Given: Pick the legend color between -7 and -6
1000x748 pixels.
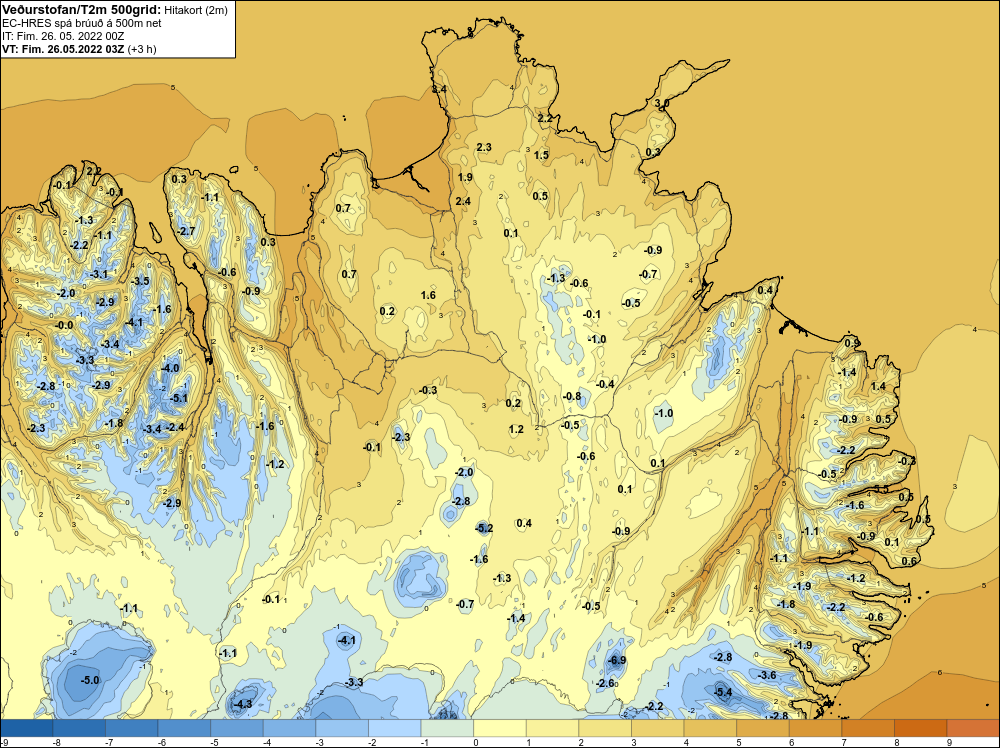Looking at the screenshot, I should [132, 728].
